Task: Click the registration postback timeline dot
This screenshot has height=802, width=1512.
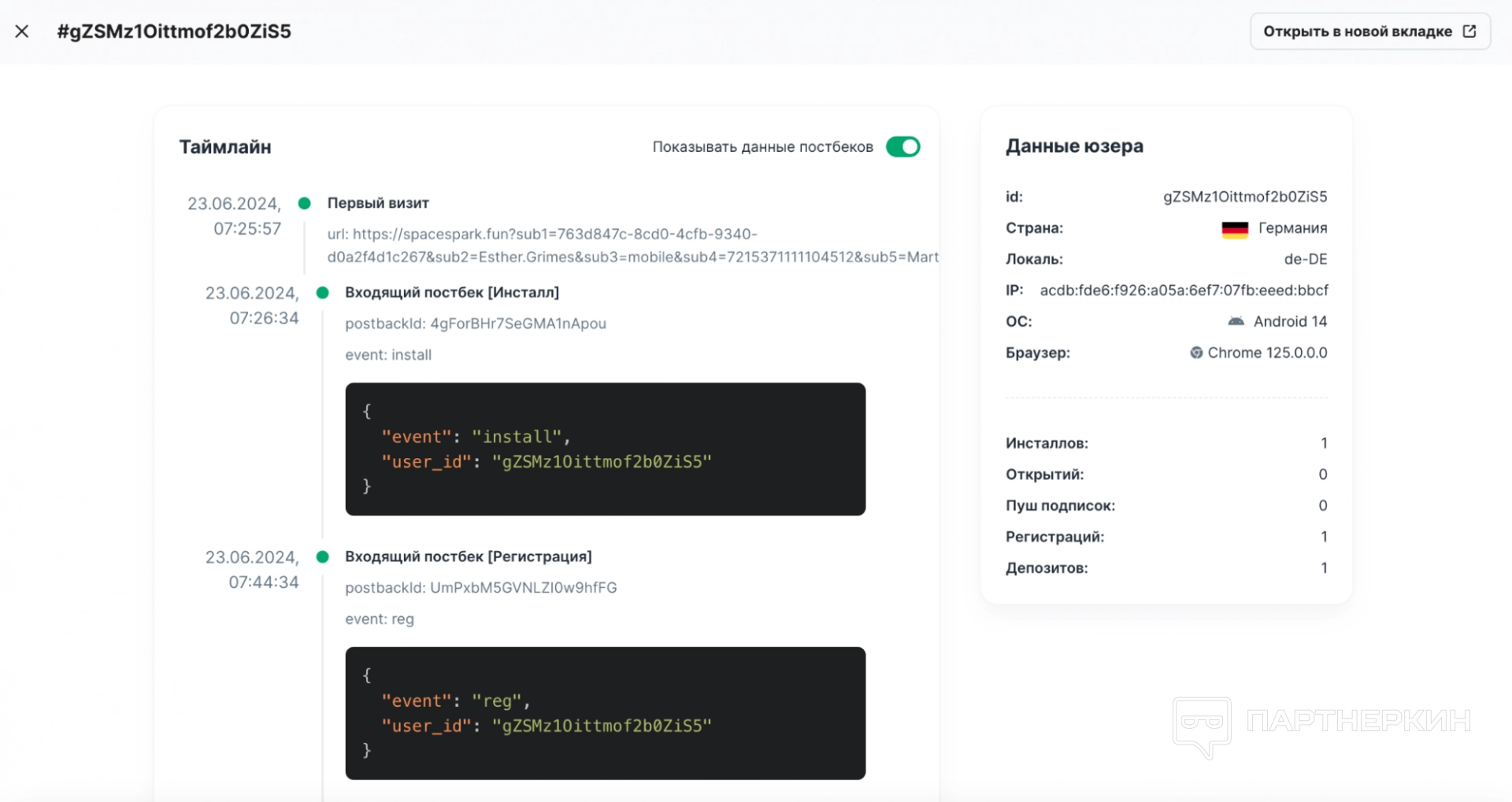Action: 322,557
